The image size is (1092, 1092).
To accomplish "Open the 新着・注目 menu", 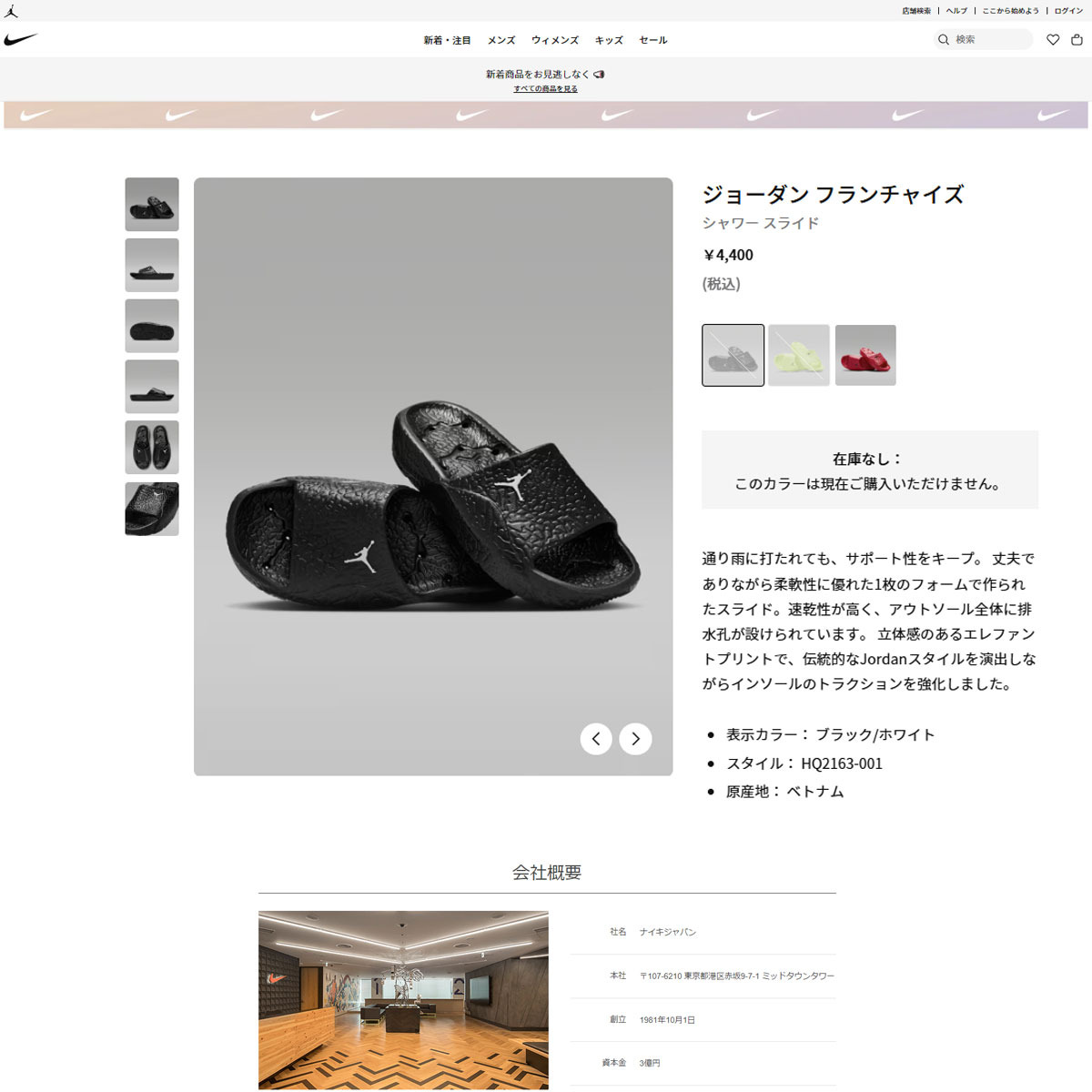I will 447,40.
